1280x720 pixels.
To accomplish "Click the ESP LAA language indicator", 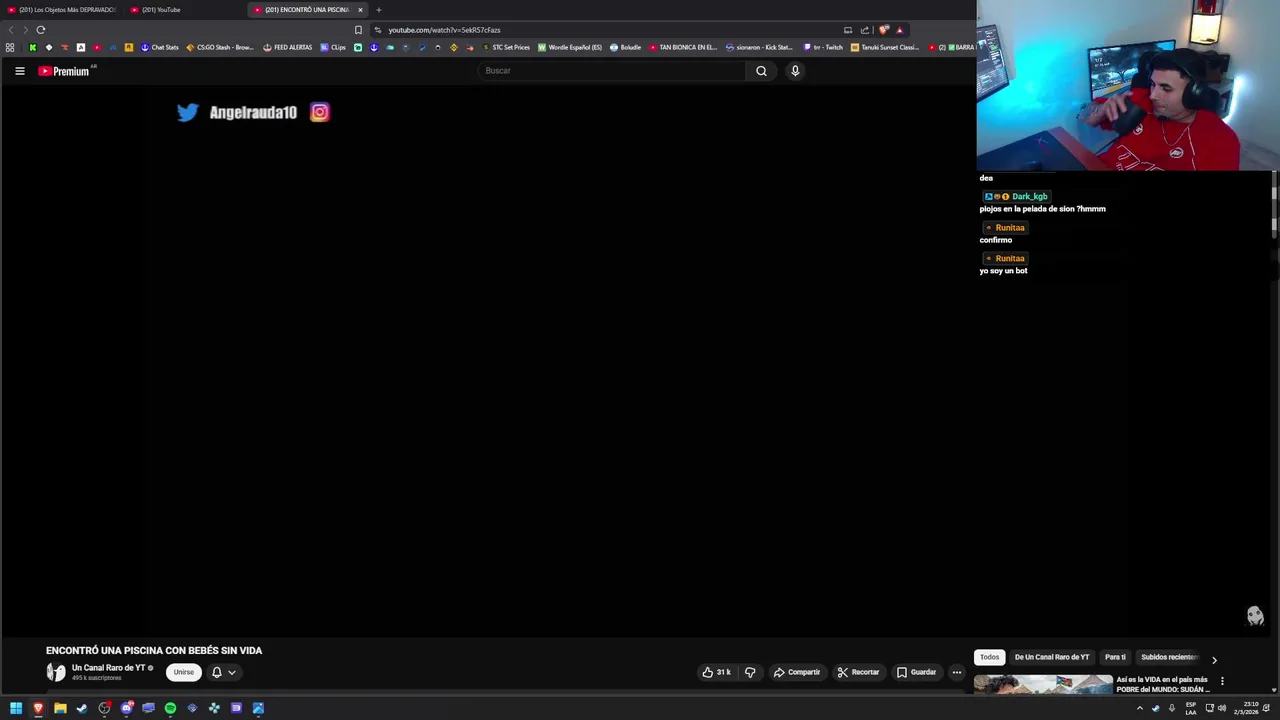I will pos(1191,708).
